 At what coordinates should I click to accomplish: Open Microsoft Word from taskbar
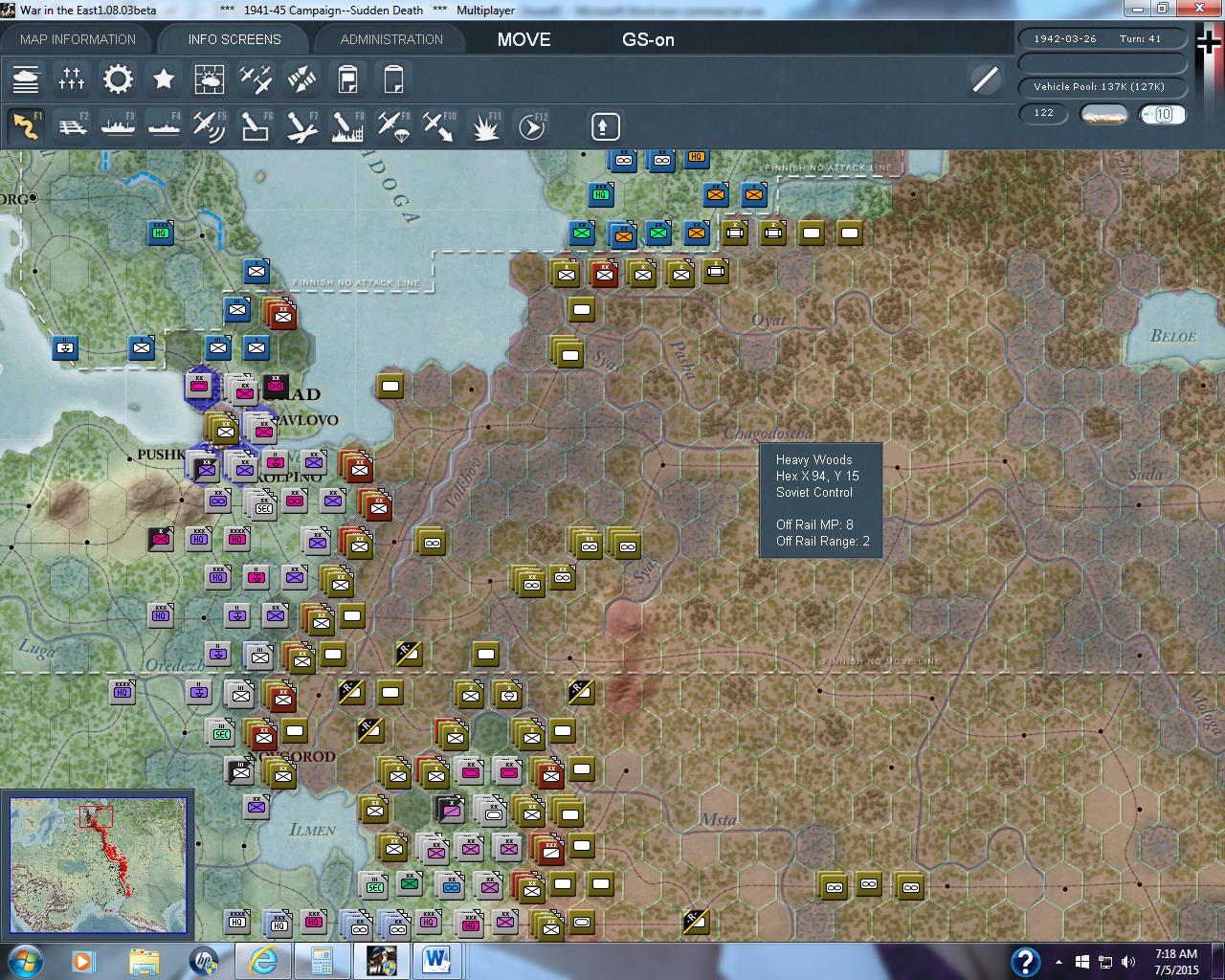point(436,960)
